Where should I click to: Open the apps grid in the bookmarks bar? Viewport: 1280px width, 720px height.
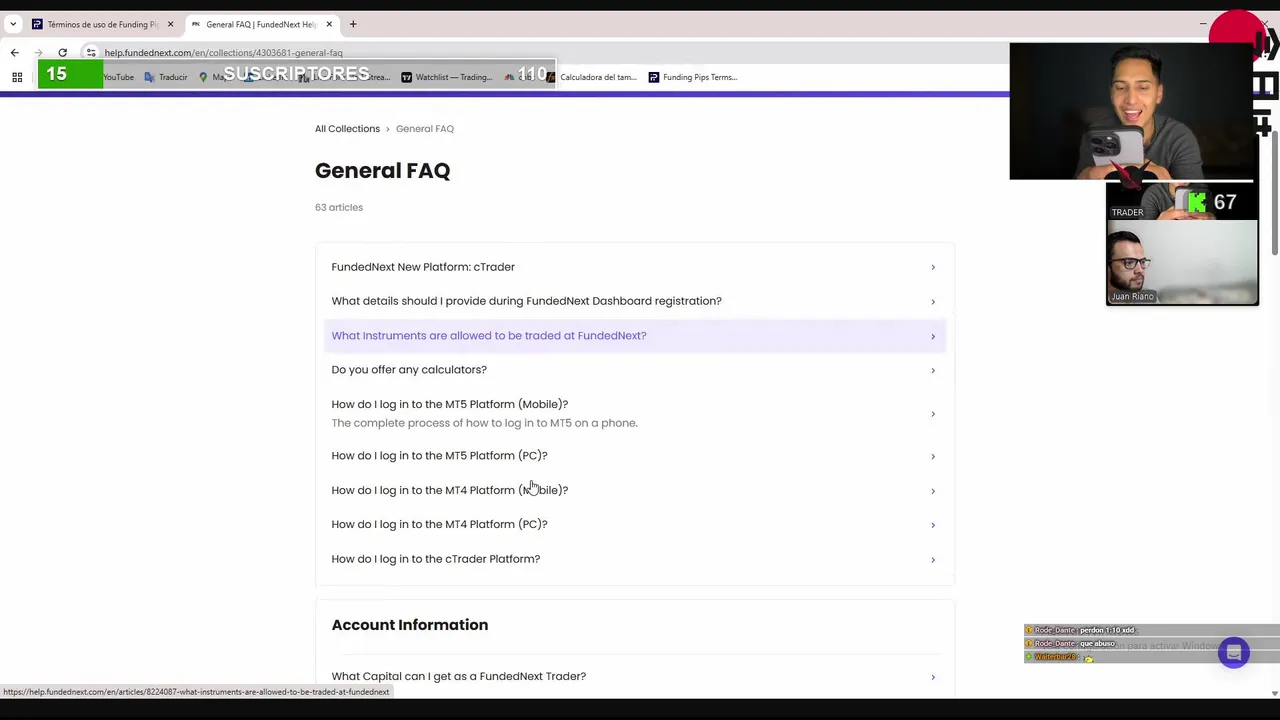click(x=17, y=77)
